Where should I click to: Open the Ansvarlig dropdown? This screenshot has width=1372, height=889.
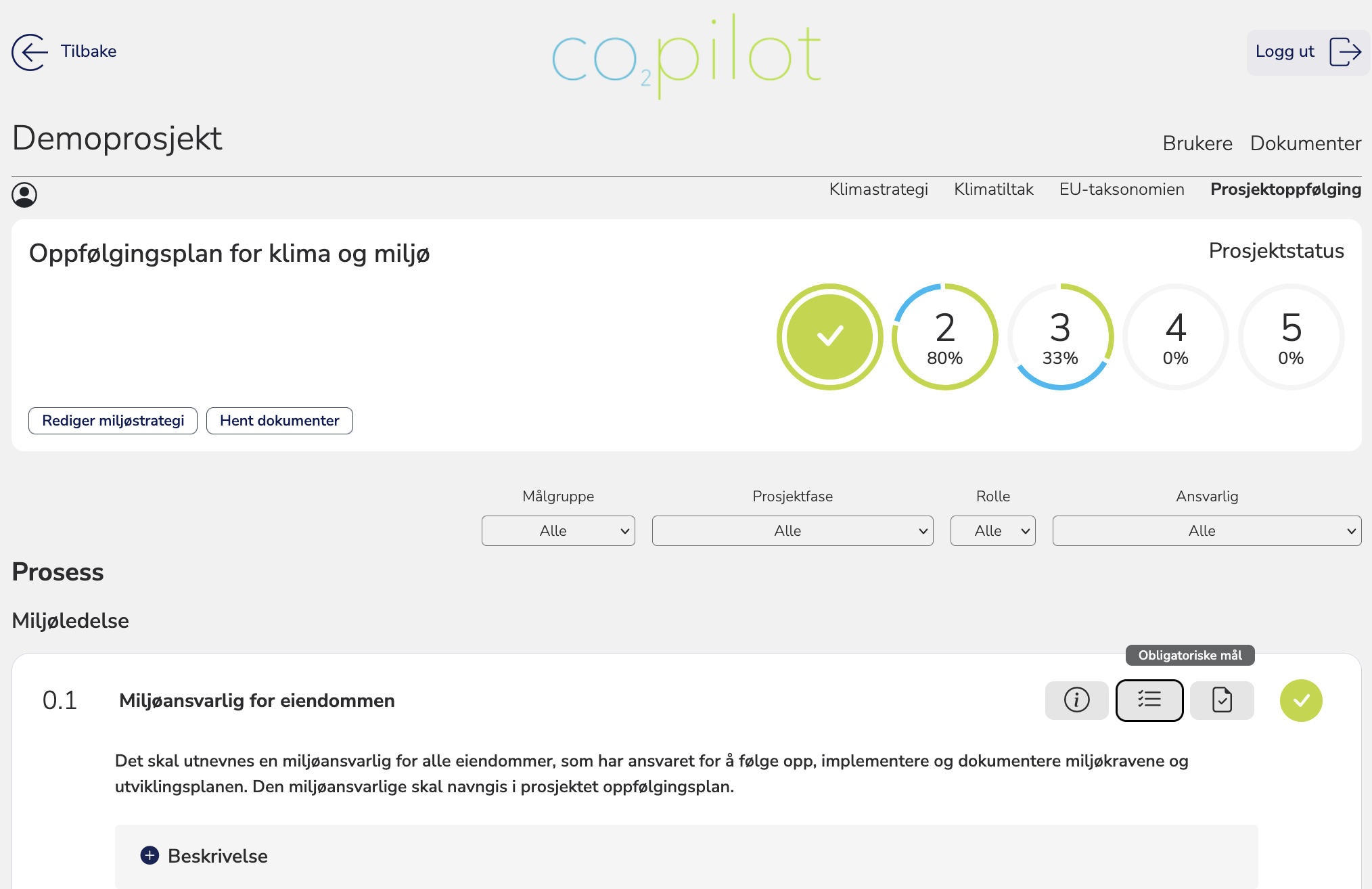pos(1206,531)
